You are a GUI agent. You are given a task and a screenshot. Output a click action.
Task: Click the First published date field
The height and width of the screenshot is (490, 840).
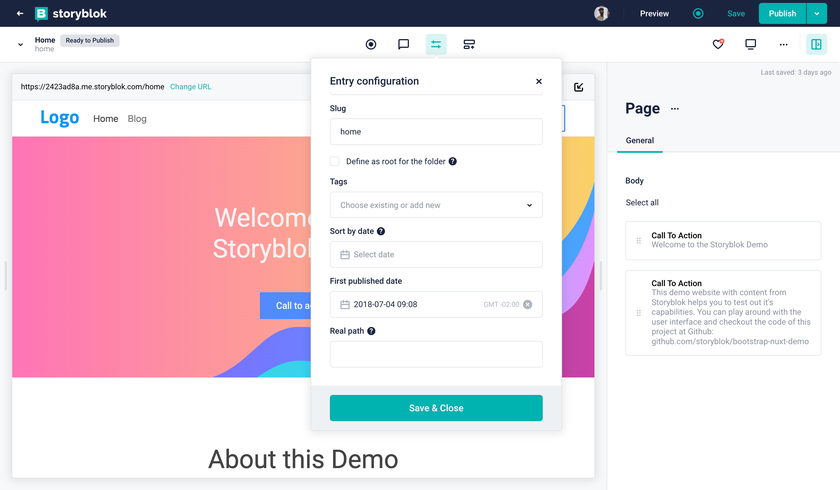[436, 305]
